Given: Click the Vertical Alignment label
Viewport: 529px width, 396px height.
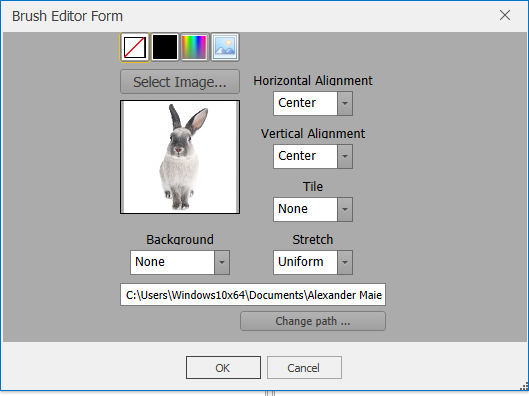Looking at the screenshot, I should 313,134.
